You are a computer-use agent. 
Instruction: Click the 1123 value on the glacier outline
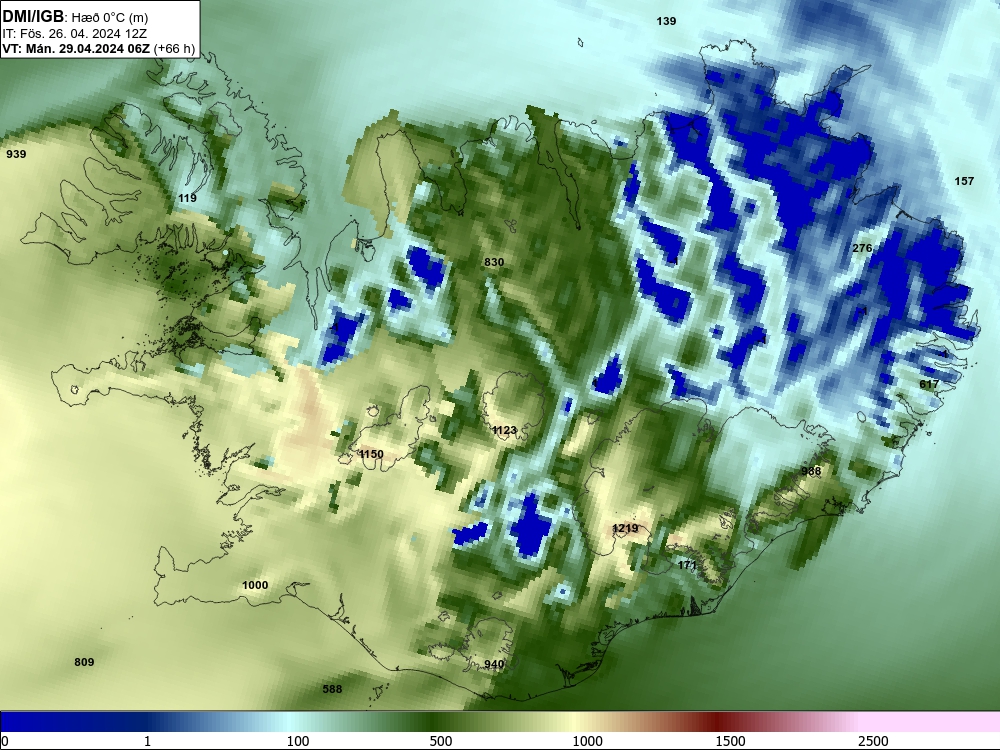point(504,430)
